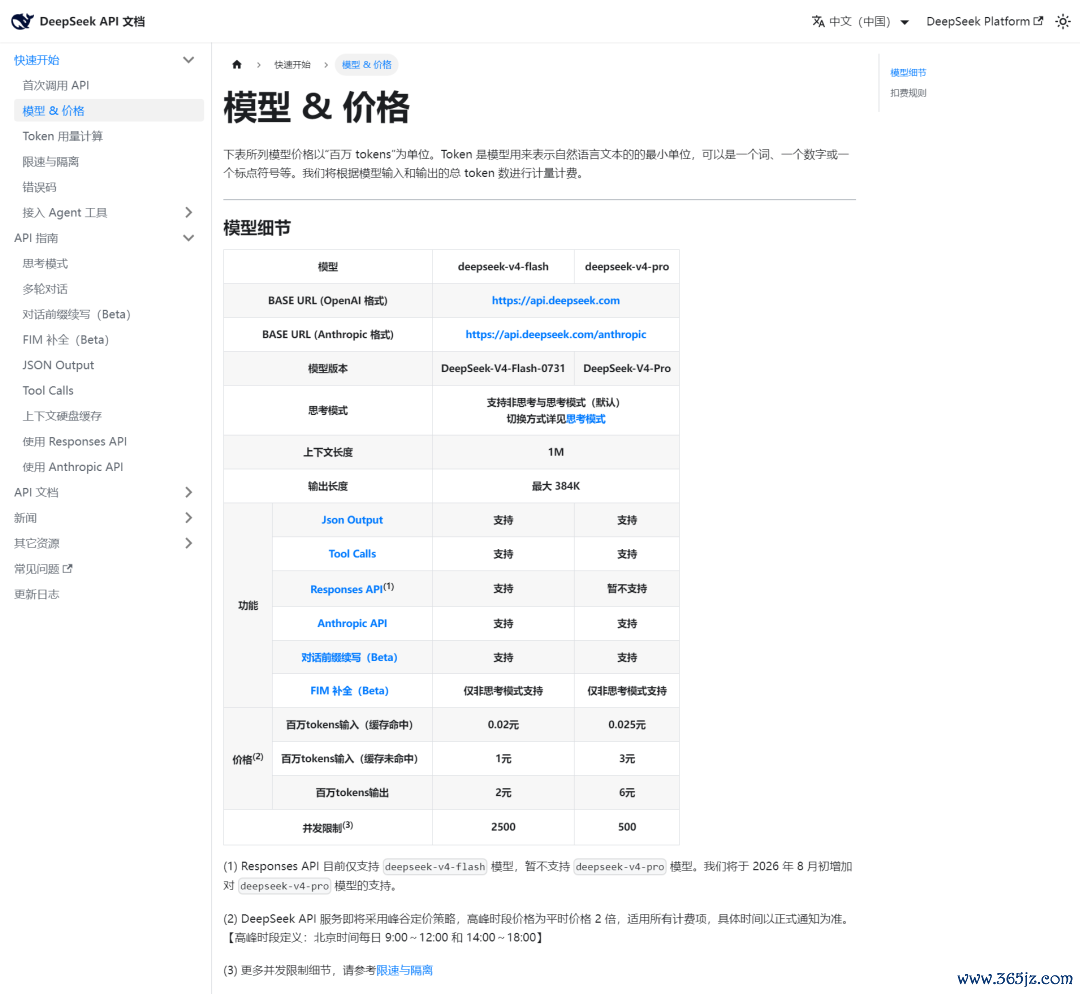Expand the 其它资源 sidebar chevron
Screen dimensions: 1080x994
coord(188,543)
